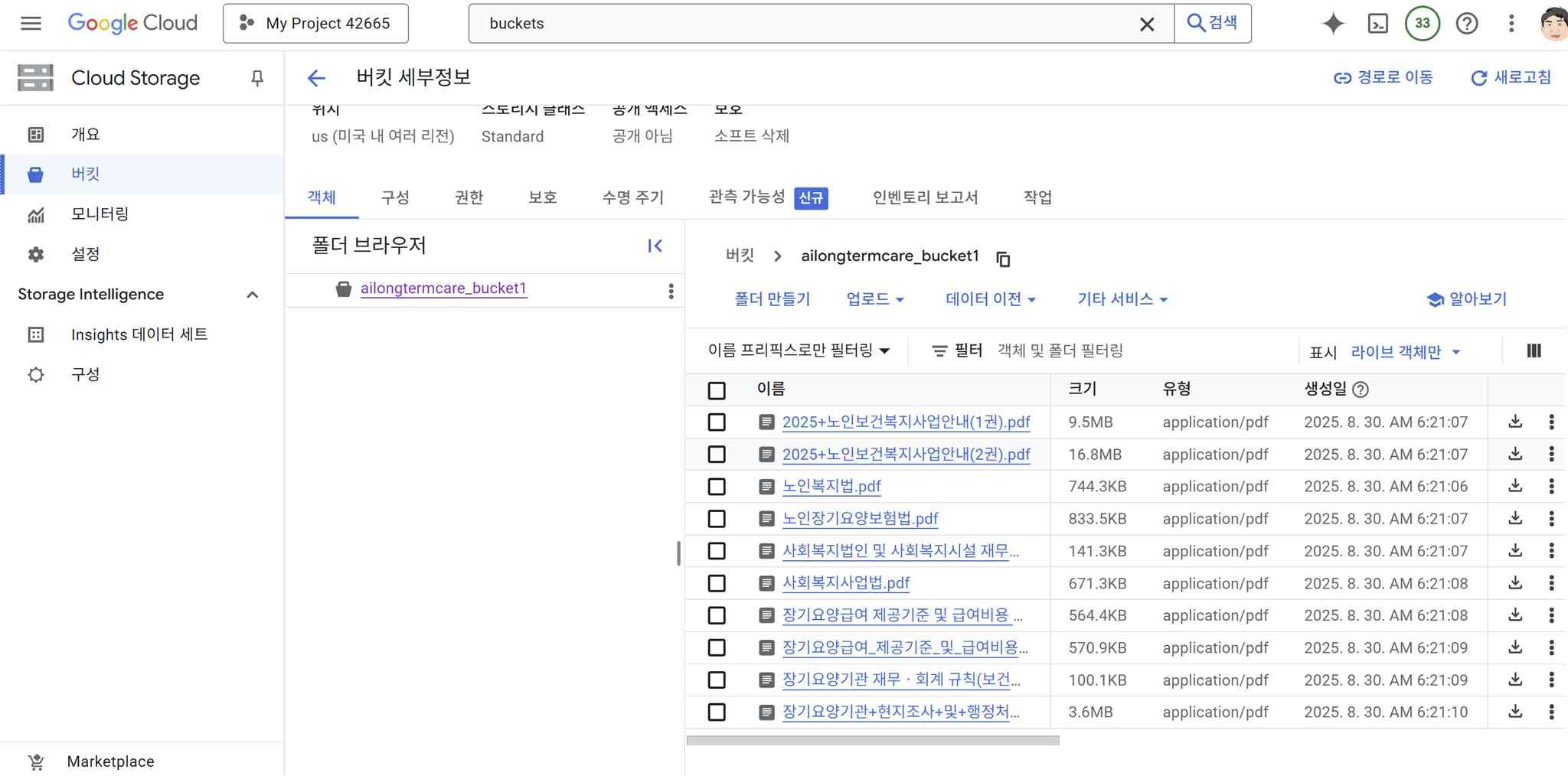Select the 노인장기요양보험법.pdf row checkbox
Viewport: 1568px width, 776px height.
(x=717, y=519)
